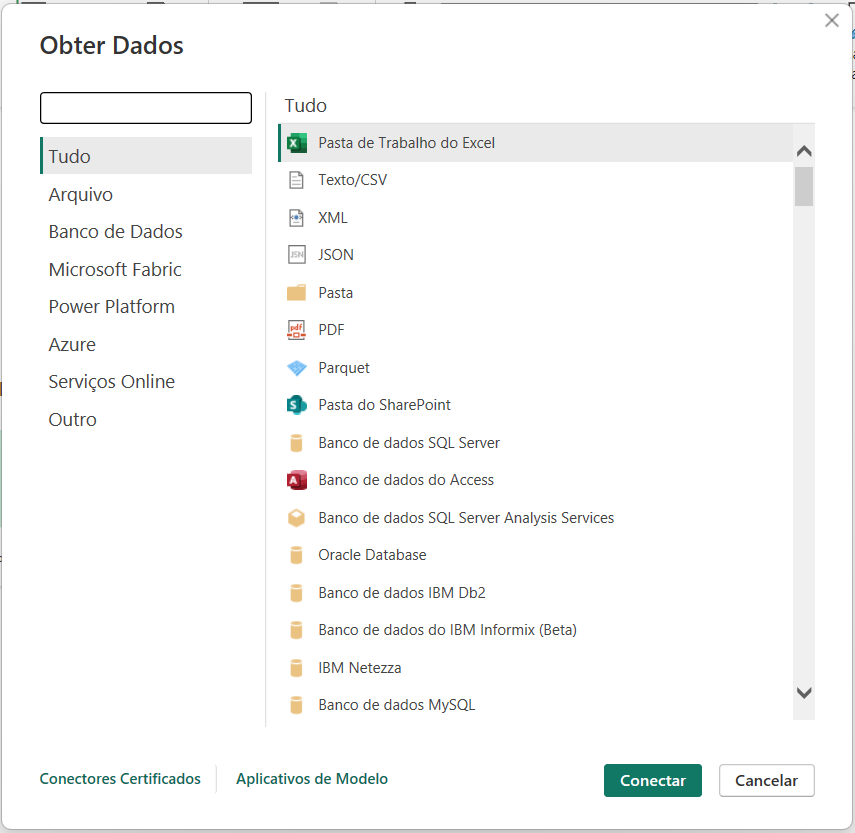Select the yellow Pasta folder icon

pos(296,293)
